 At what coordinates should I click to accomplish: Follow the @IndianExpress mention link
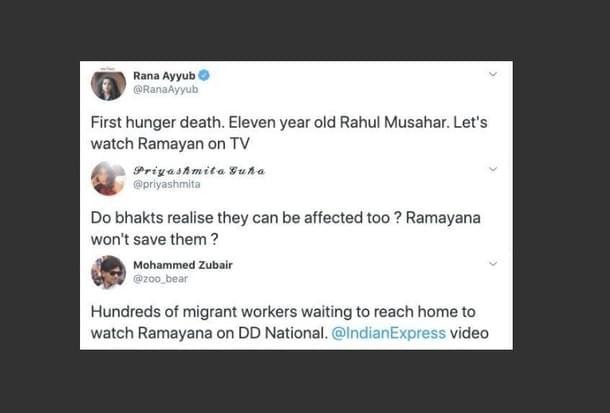pos(389,333)
